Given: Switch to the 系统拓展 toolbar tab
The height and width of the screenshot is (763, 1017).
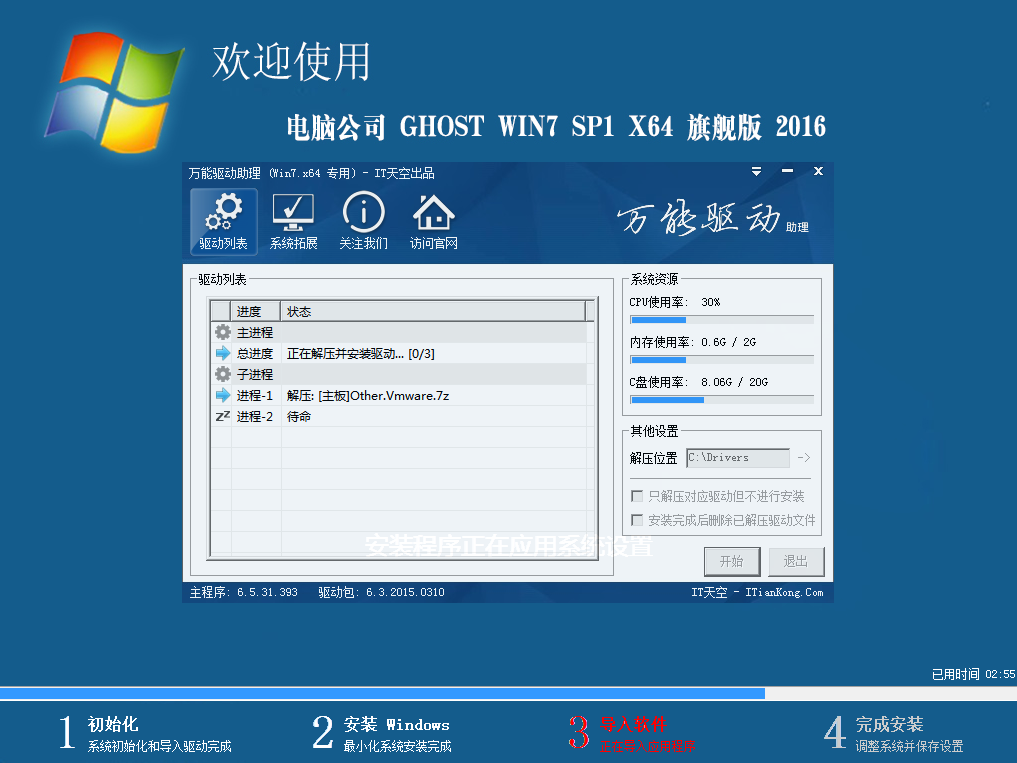Looking at the screenshot, I should click(x=292, y=221).
